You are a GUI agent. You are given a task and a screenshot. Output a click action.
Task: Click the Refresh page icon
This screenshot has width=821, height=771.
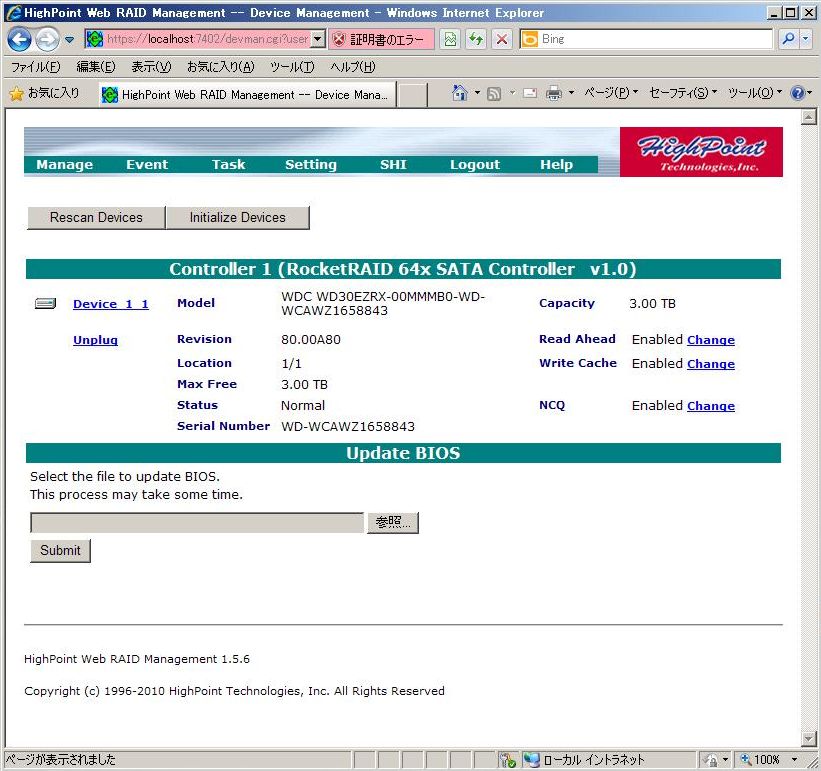pos(476,39)
